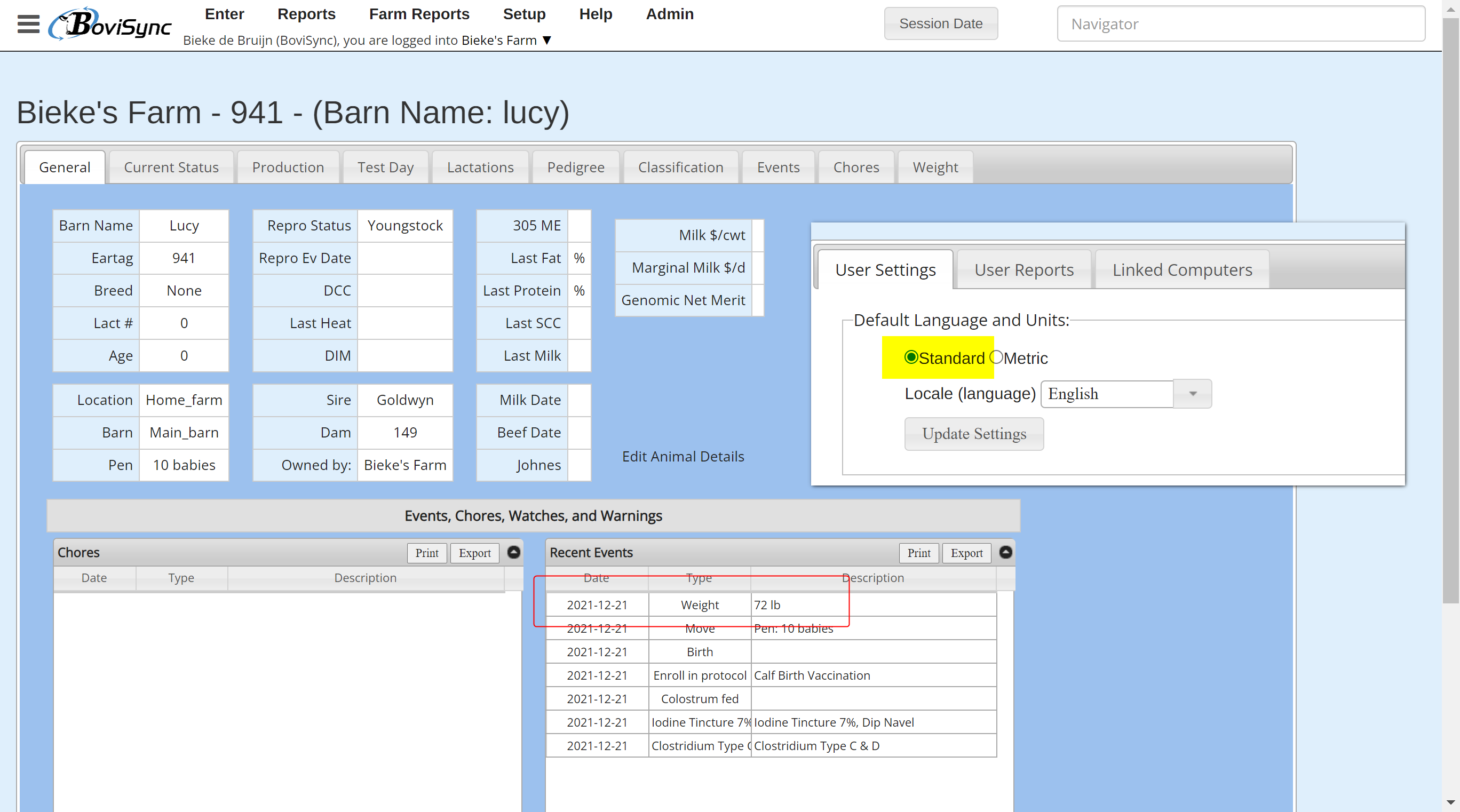Open the Reports menu
Image resolution: width=1460 pixels, height=812 pixels.
(306, 13)
